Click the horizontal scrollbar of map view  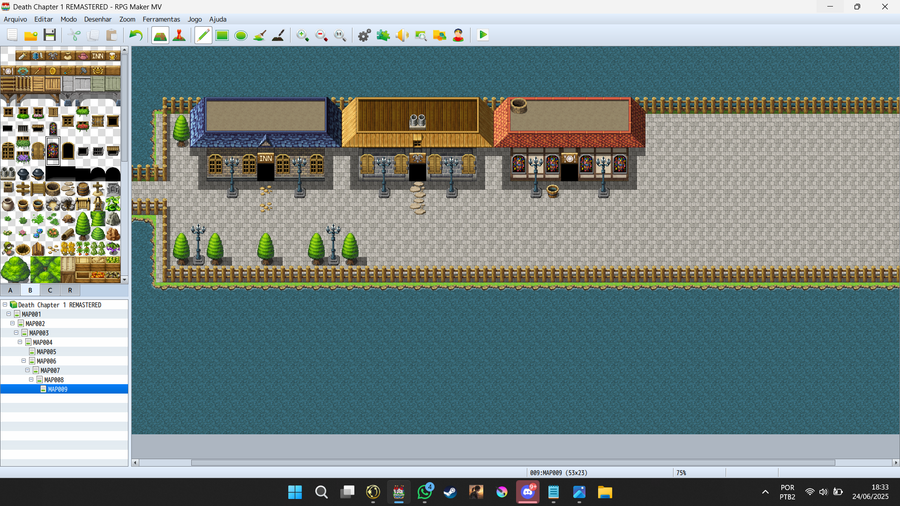click(x=513, y=462)
